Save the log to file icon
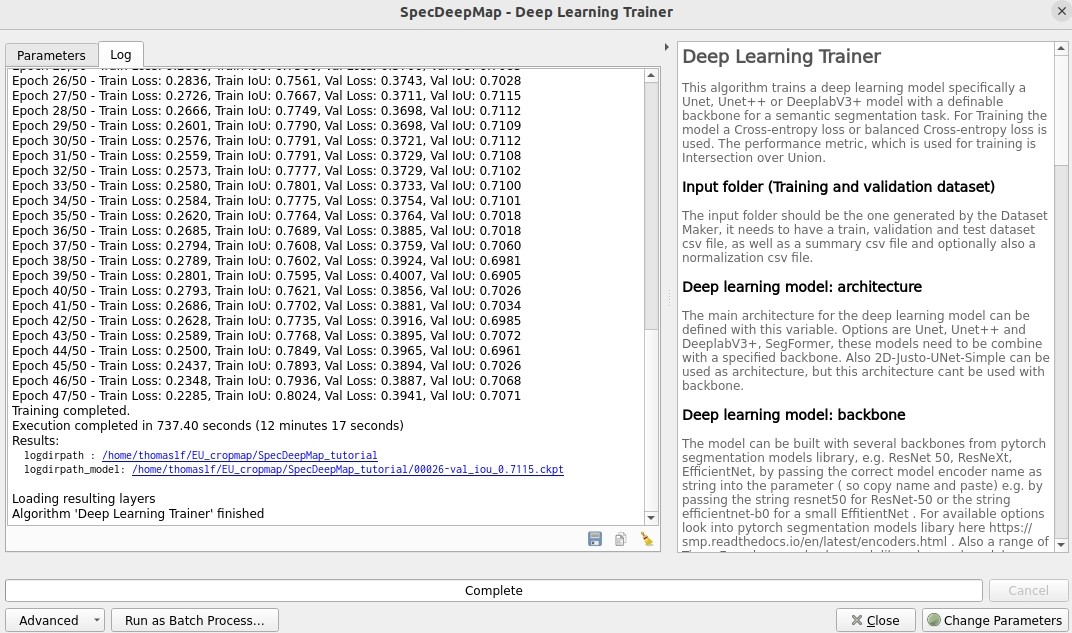Viewport: 1072px width, 633px height. (595, 539)
